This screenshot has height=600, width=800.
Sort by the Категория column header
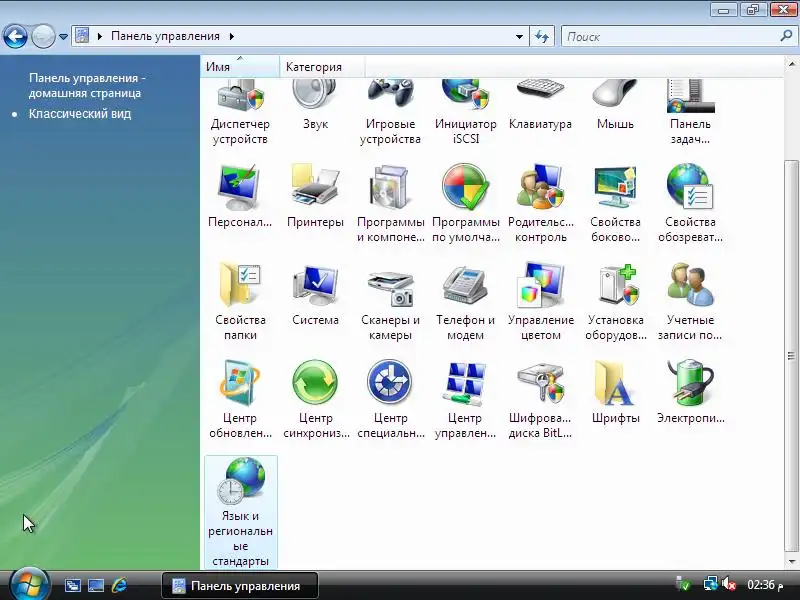tap(322, 67)
